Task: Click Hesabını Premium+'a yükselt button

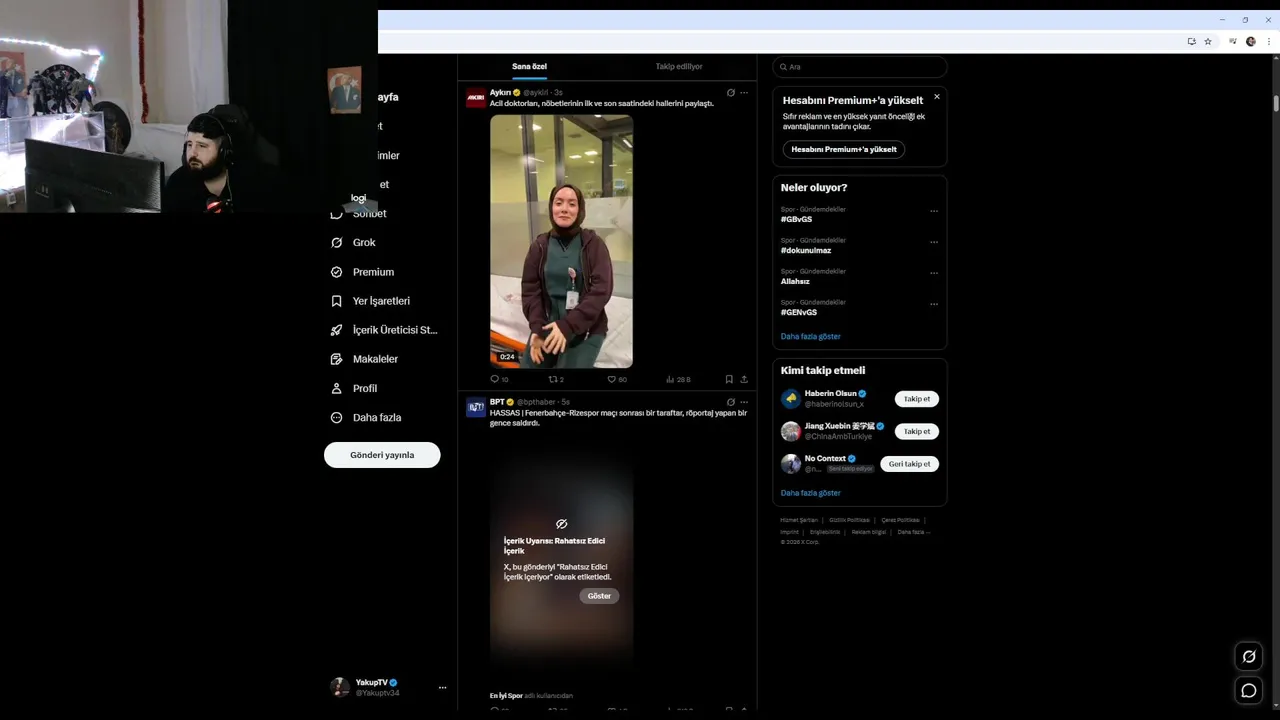Action: click(844, 149)
